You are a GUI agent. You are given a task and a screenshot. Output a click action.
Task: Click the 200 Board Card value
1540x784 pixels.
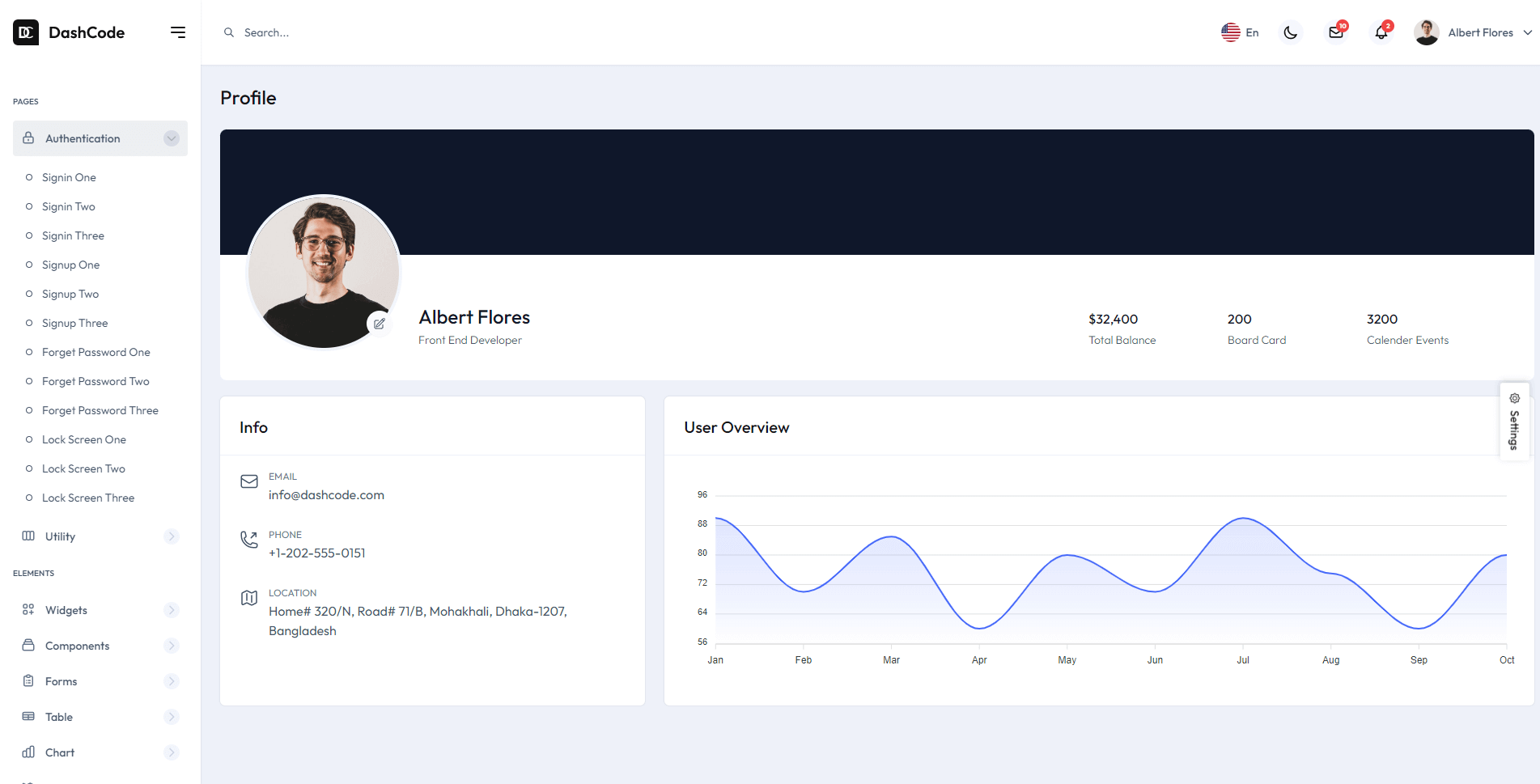click(1239, 319)
